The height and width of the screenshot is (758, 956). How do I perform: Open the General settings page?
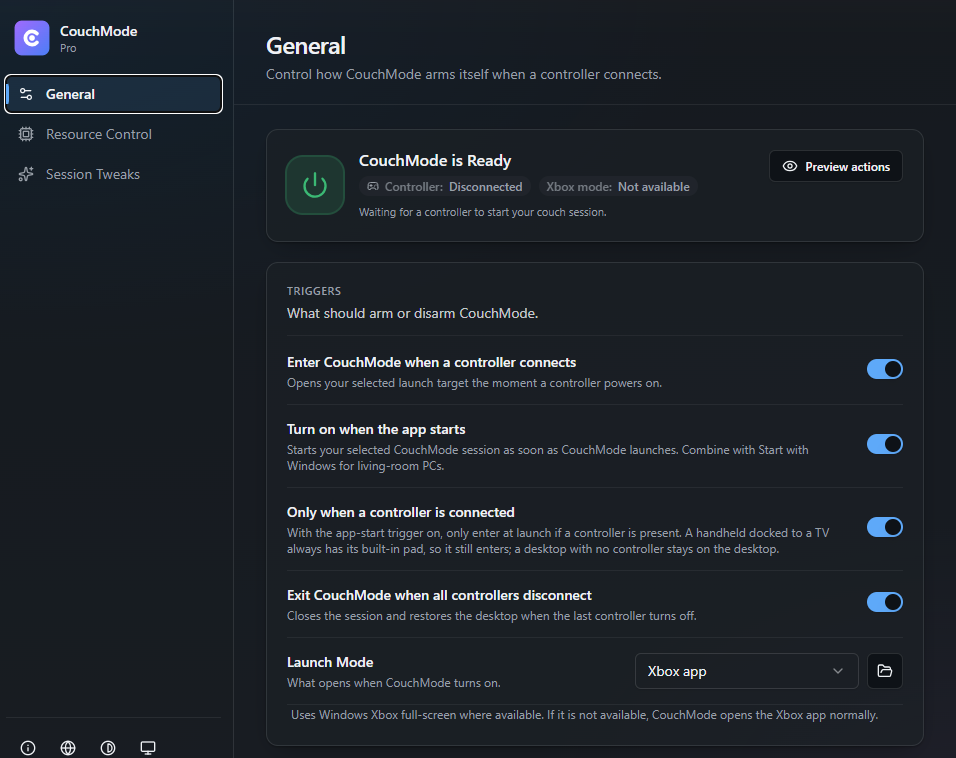coord(113,94)
